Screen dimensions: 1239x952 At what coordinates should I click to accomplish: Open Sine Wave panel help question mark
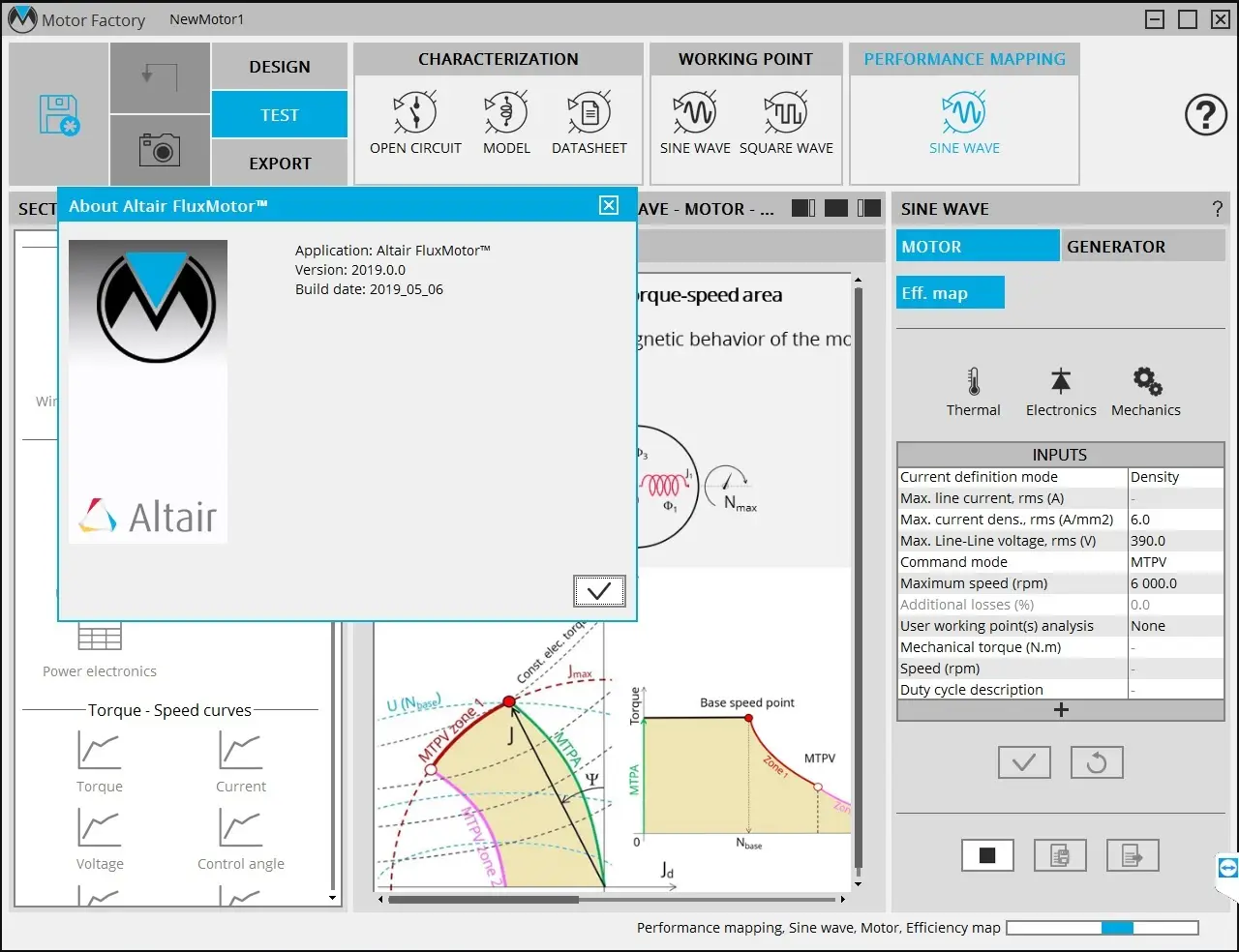pos(1217,209)
